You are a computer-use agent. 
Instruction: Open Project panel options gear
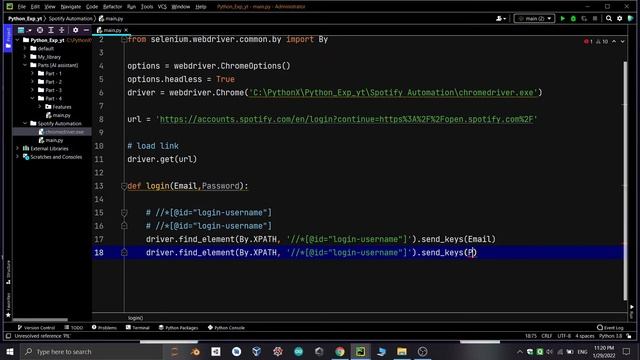[75, 30]
